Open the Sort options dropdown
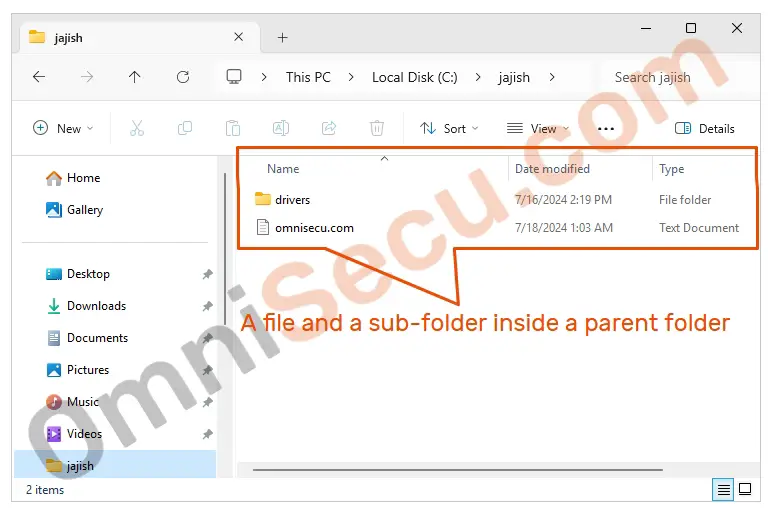Viewport: 768px width, 512px height. coord(449,128)
